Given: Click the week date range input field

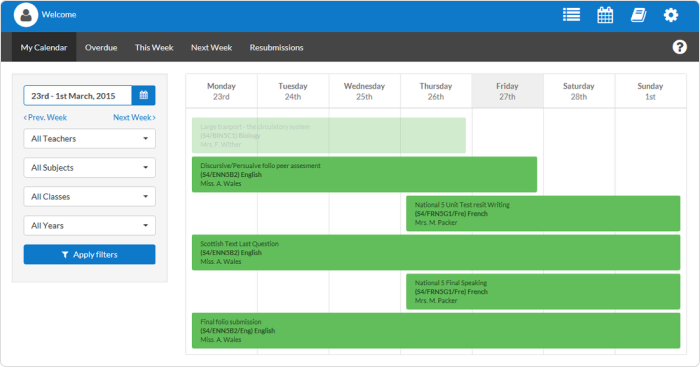Looking at the screenshot, I should tap(78, 96).
